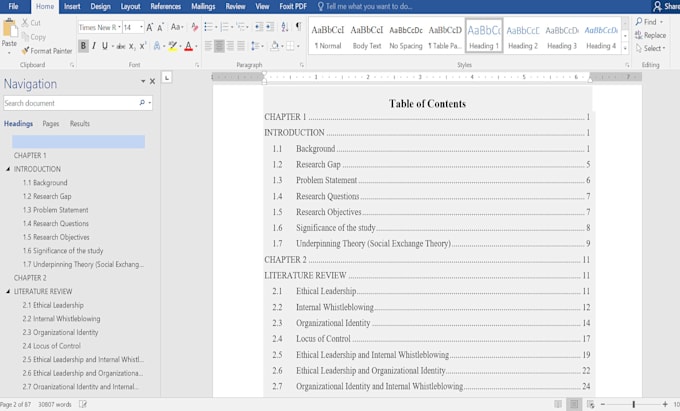Open the font size dropdown
This screenshot has width=680, height=411.
coord(141,27)
